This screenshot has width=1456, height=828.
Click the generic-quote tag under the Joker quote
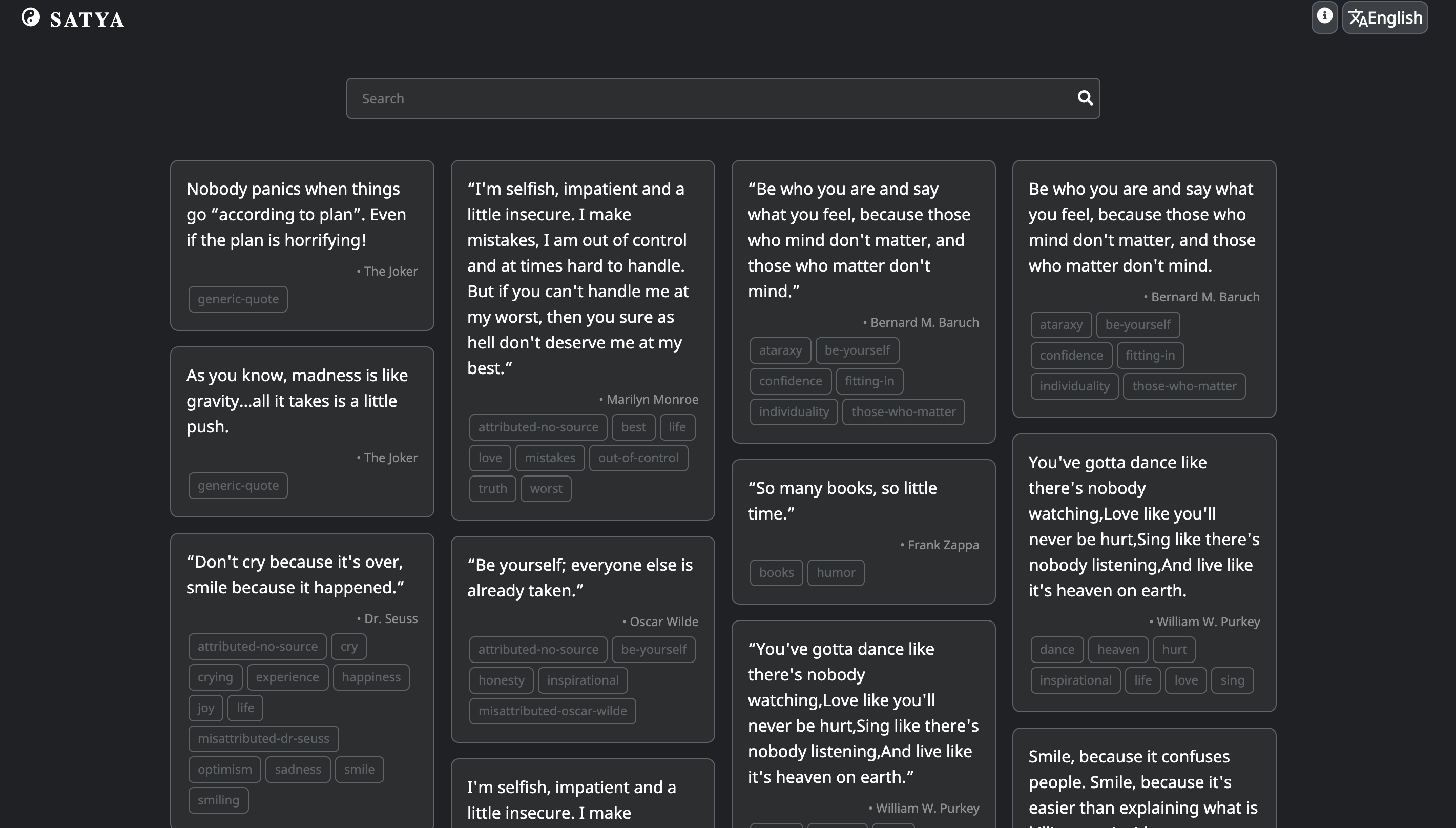238,299
